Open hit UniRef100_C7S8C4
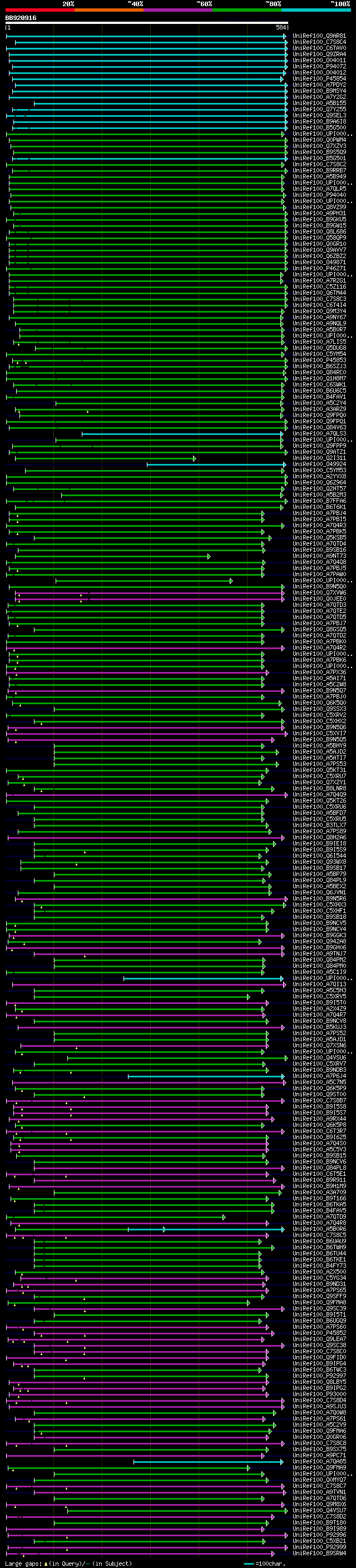Image resolution: width=356 pixels, height=1568 pixels. click(x=319, y=42)
